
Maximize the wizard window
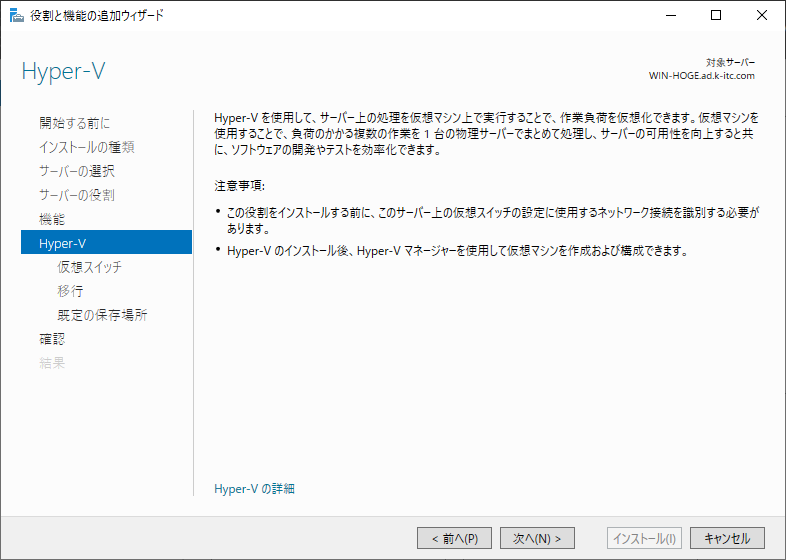(x=716, y=16)
